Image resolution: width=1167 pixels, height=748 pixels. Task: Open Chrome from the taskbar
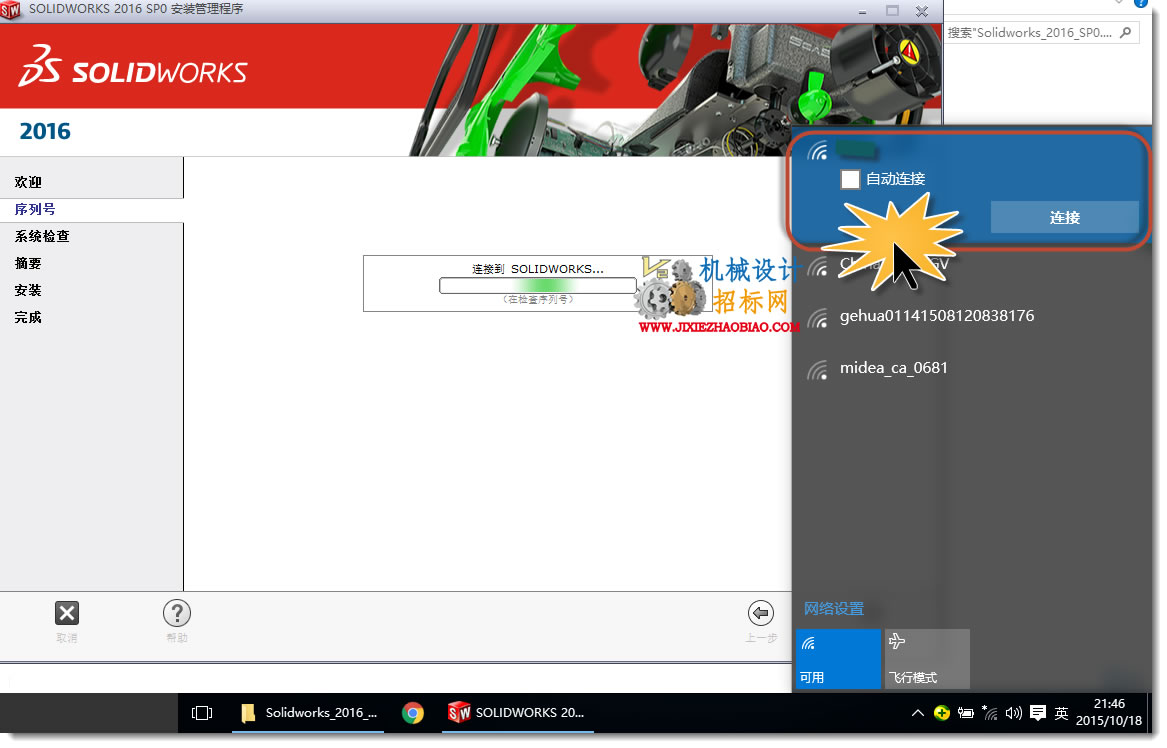pyautogui.click(x=412, y=713)
